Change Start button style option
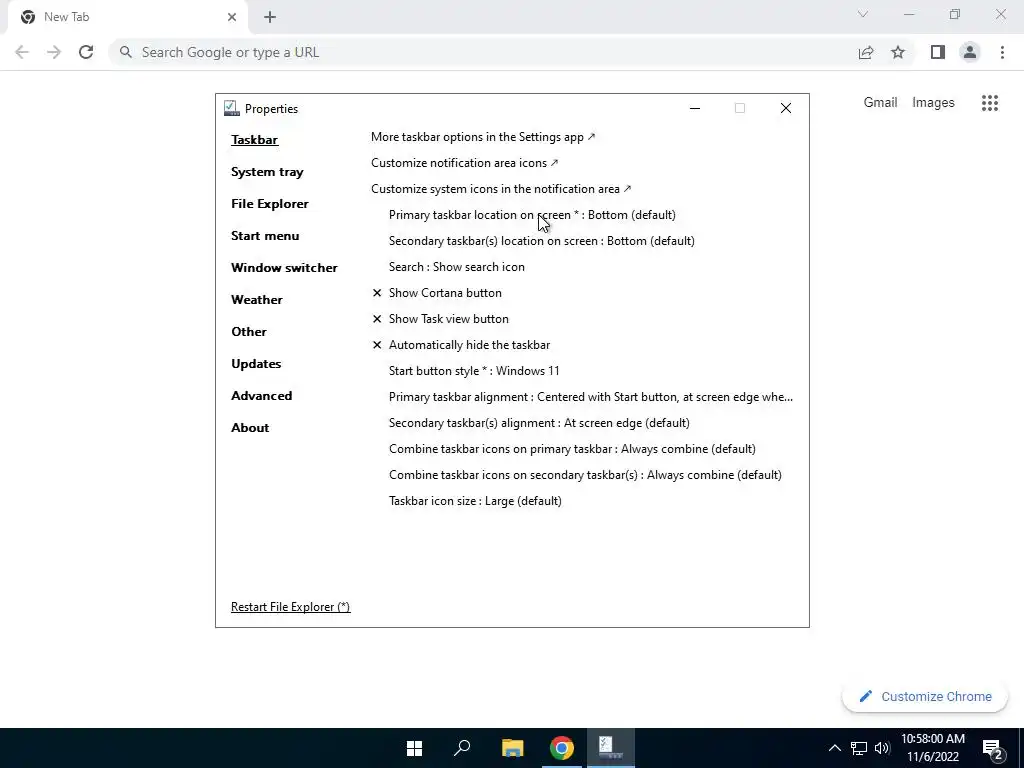Screen dimensions: 1024x768 tap(474, 371)
